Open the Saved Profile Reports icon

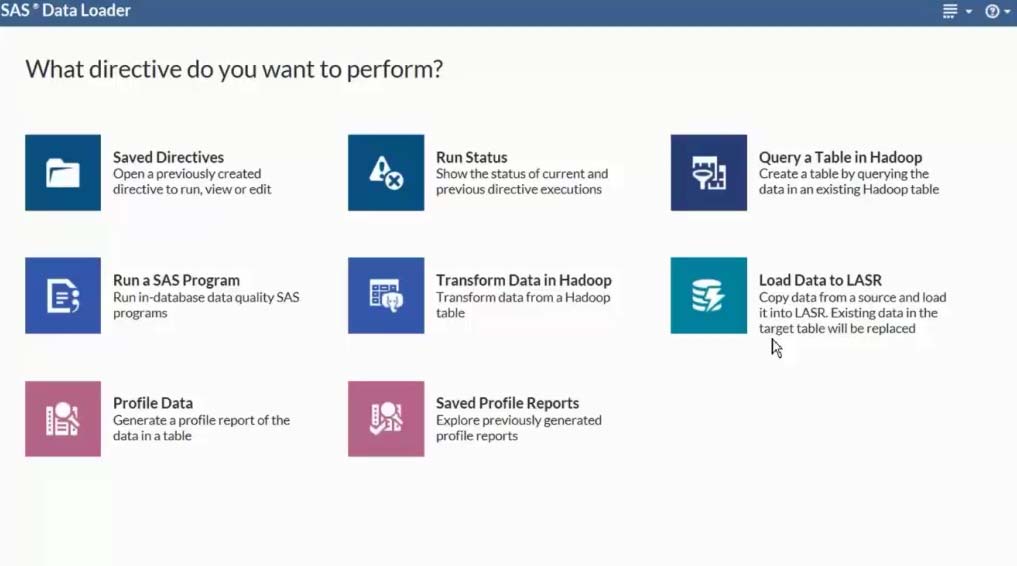386,419
